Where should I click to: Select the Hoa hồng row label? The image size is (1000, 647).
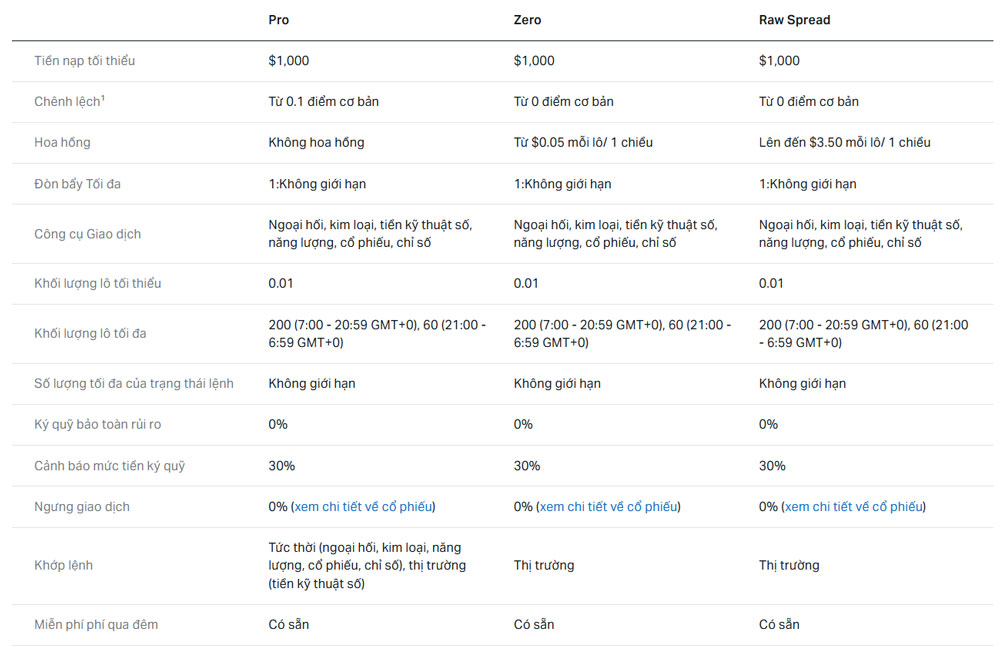pyautogui.click(x=62, y=143)
